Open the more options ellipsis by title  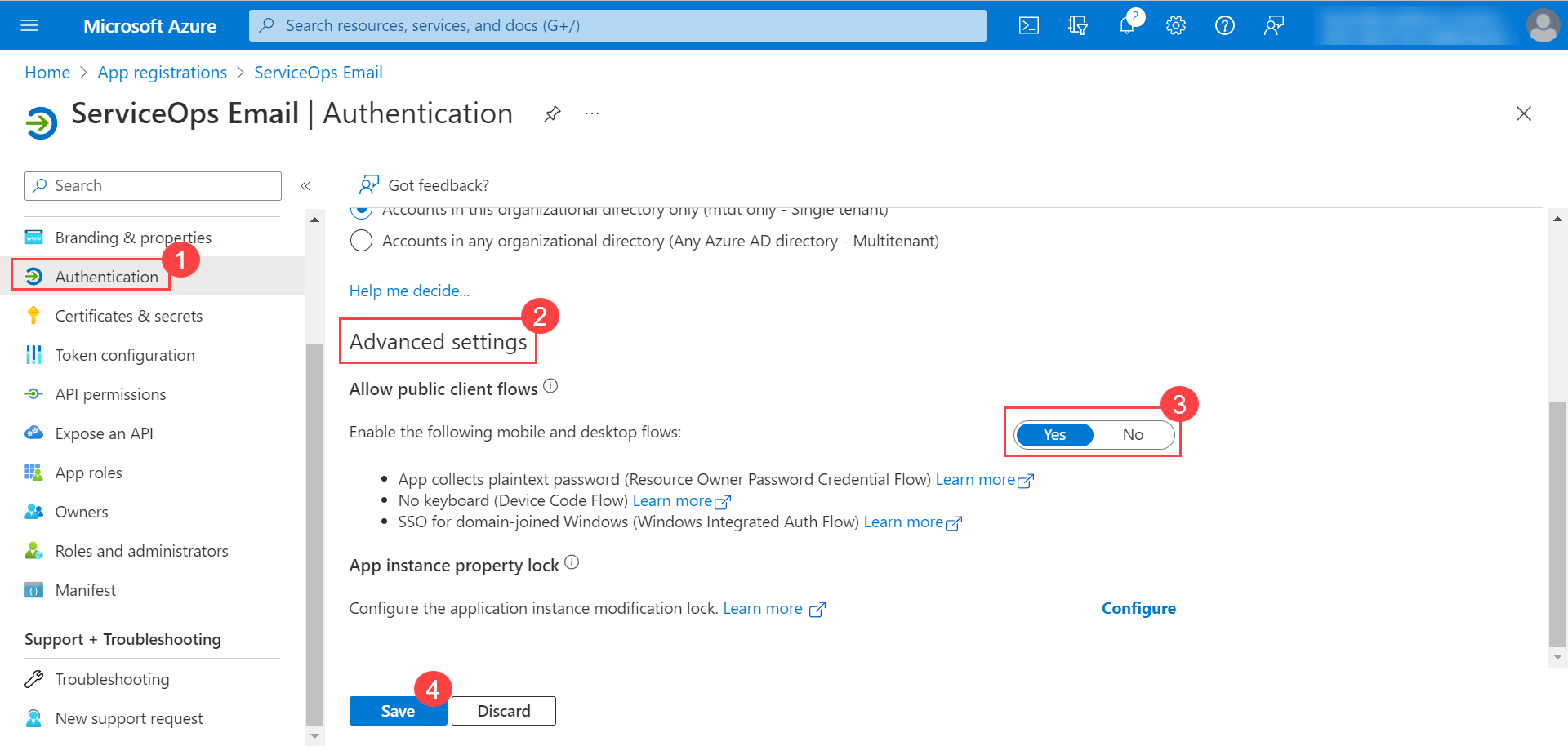tap(592, 113)
